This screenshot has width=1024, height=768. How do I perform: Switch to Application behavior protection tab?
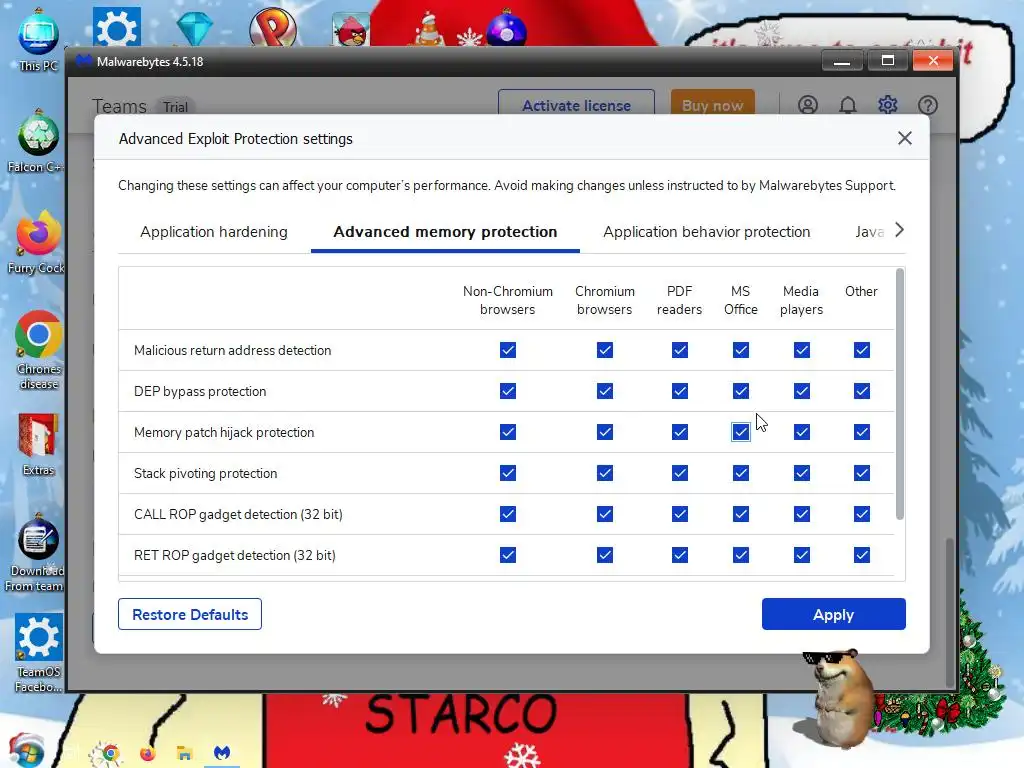point(707,232)
